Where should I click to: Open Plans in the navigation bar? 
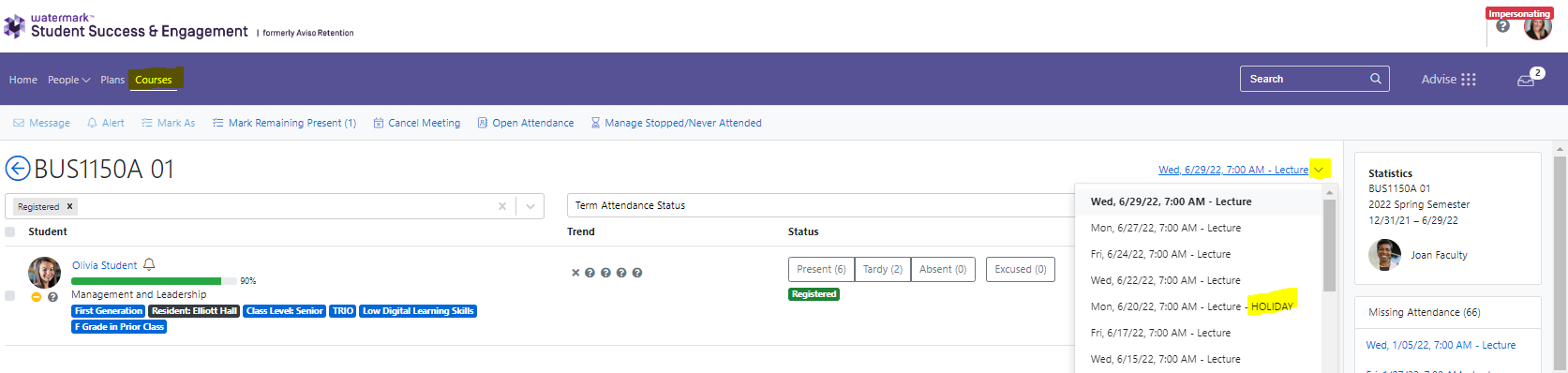[x=112, y=80]
